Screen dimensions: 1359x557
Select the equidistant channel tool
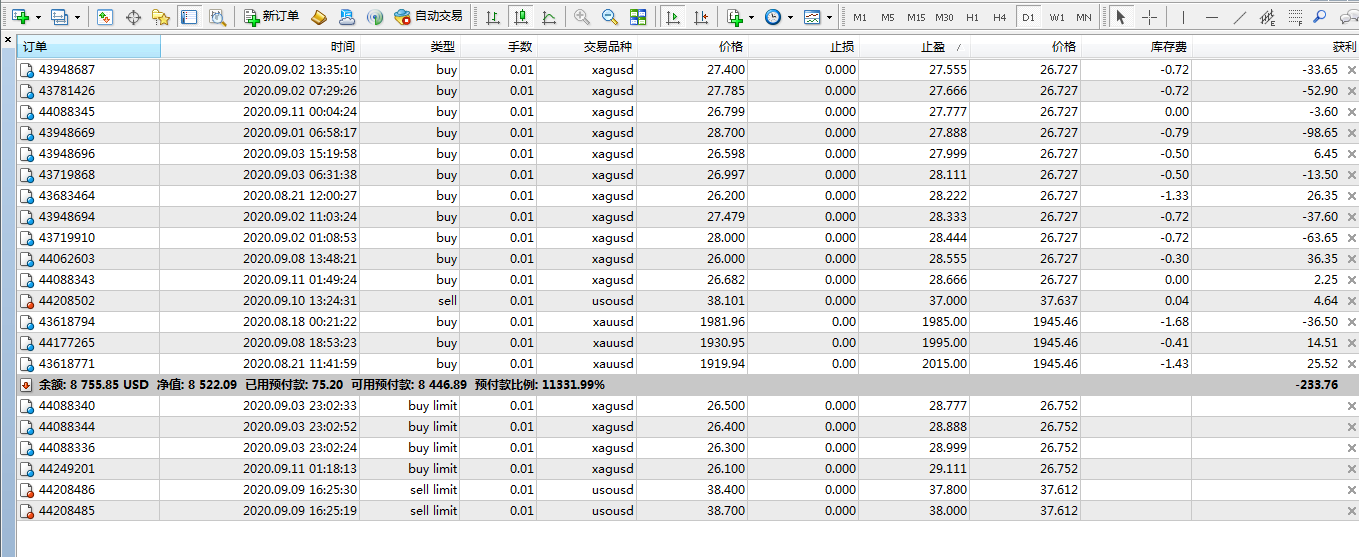coord(1268,17)
